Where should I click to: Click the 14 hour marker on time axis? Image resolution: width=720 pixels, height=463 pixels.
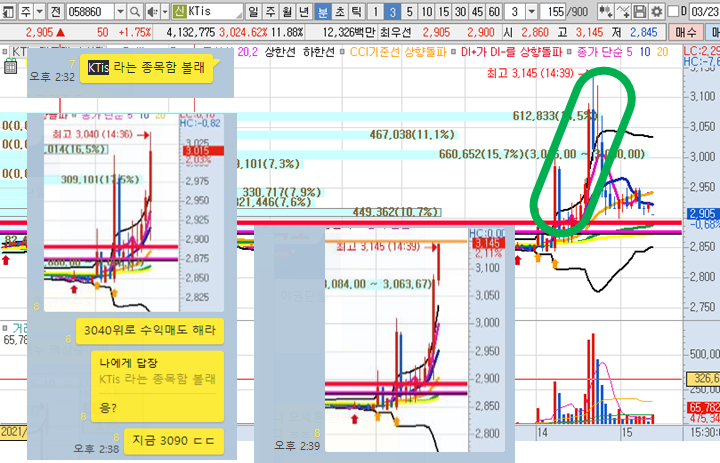[x=542, y=432]
